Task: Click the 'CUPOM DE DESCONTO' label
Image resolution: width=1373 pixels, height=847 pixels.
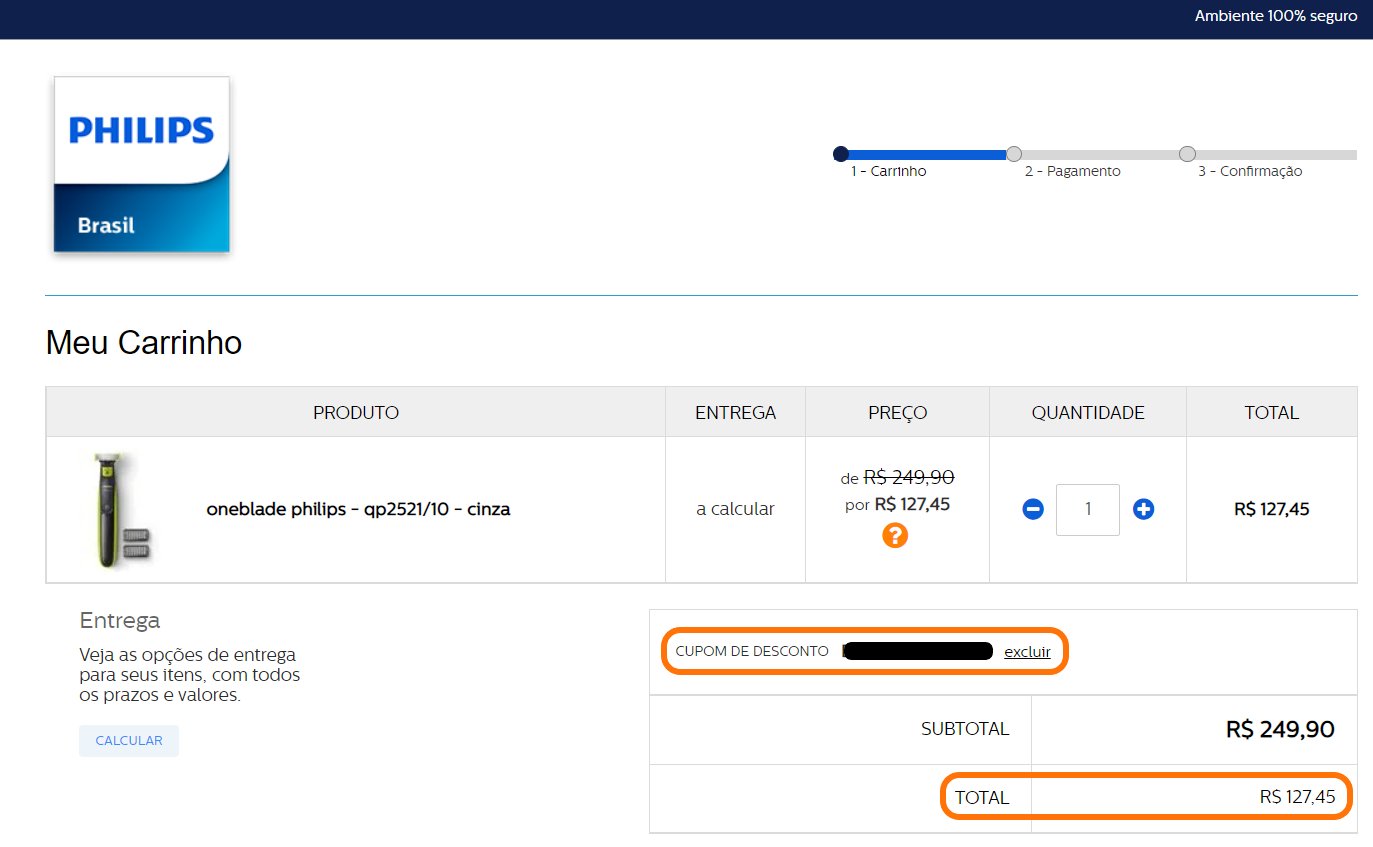Action: tap(752, 651)
